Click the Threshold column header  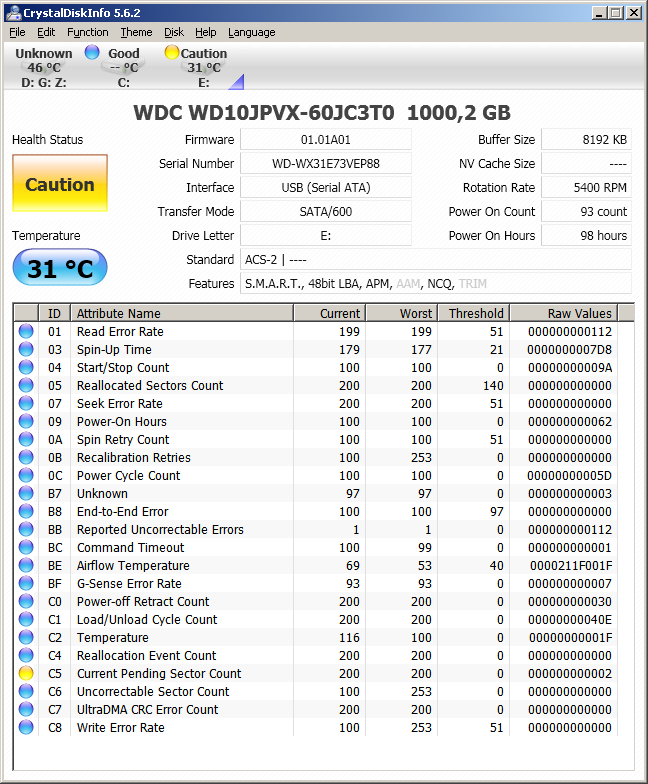[474, 314]
